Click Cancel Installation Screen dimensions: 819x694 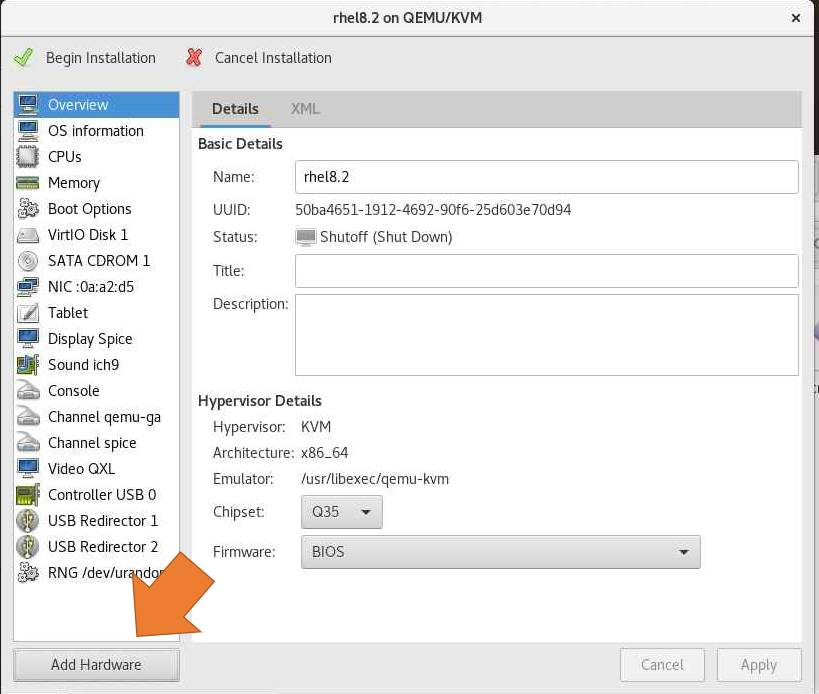click(271, 58)
